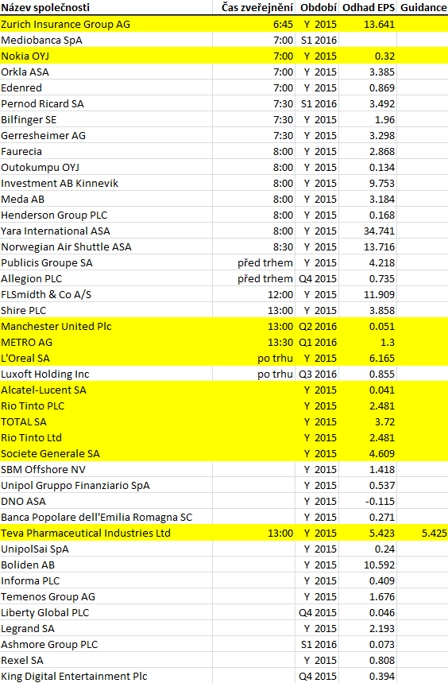Screen dimensions: 448x683
Task: Select Banca Popolare dell'Emilia Romagna SC cell
Action: (106, 517)
